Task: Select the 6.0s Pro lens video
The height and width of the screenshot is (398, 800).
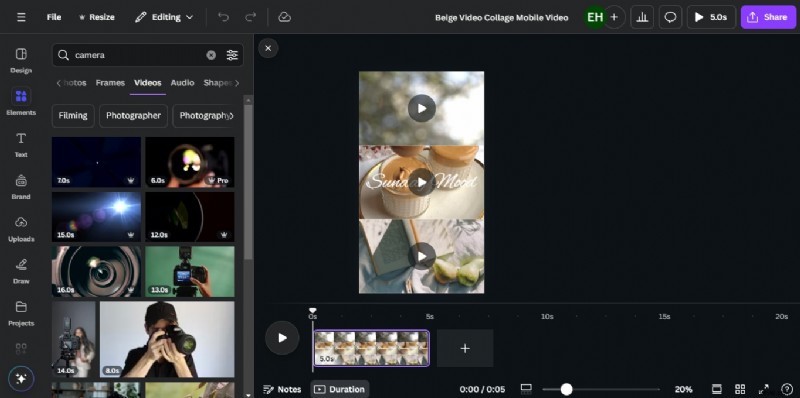Action: (190, 162)
